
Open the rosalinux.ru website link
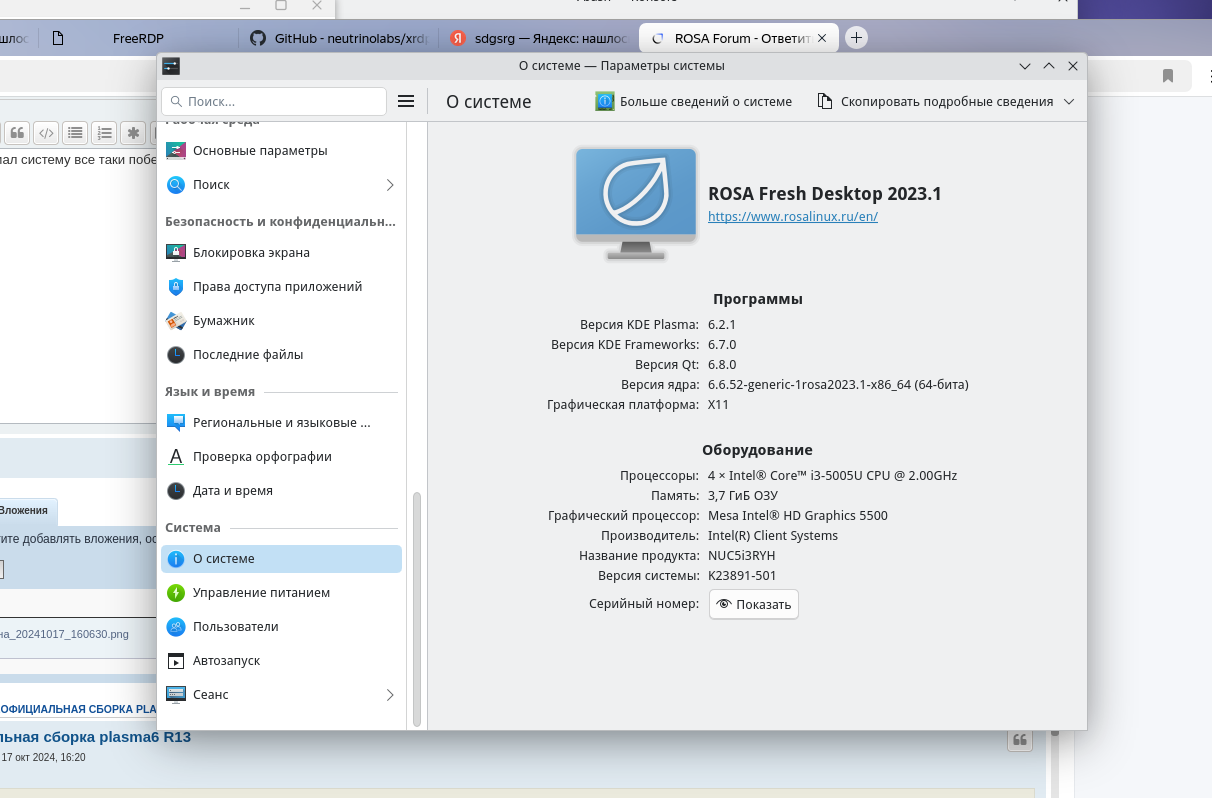792,216
